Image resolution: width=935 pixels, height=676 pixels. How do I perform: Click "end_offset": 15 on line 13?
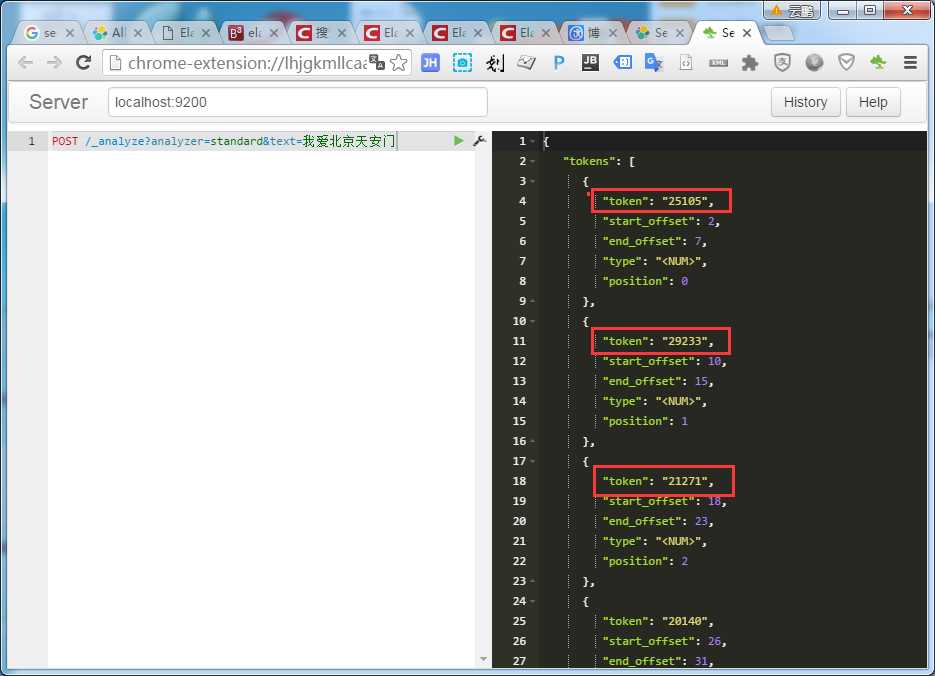[x=657, y=381]
